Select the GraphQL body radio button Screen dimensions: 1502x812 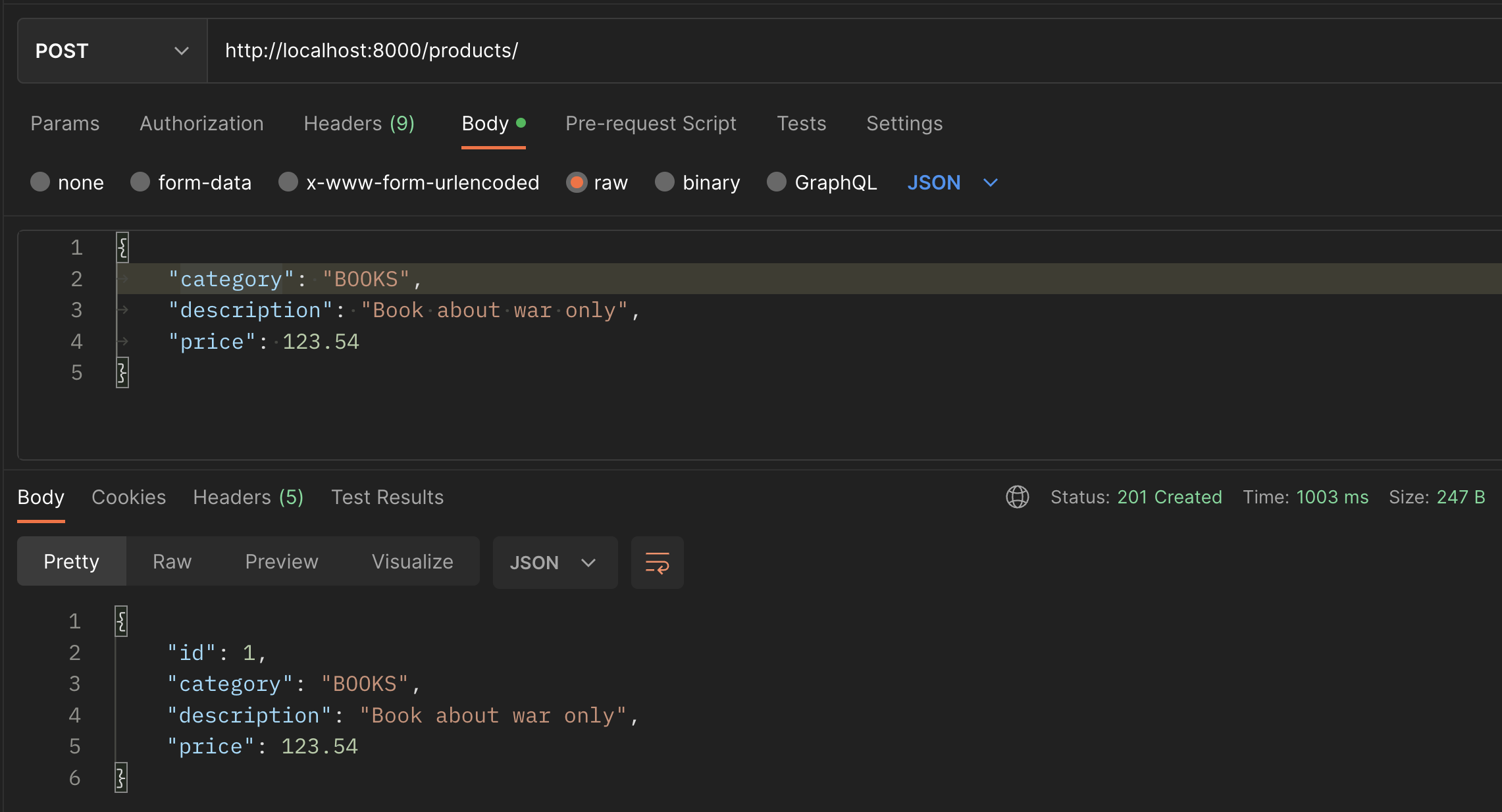coord(777,182)
